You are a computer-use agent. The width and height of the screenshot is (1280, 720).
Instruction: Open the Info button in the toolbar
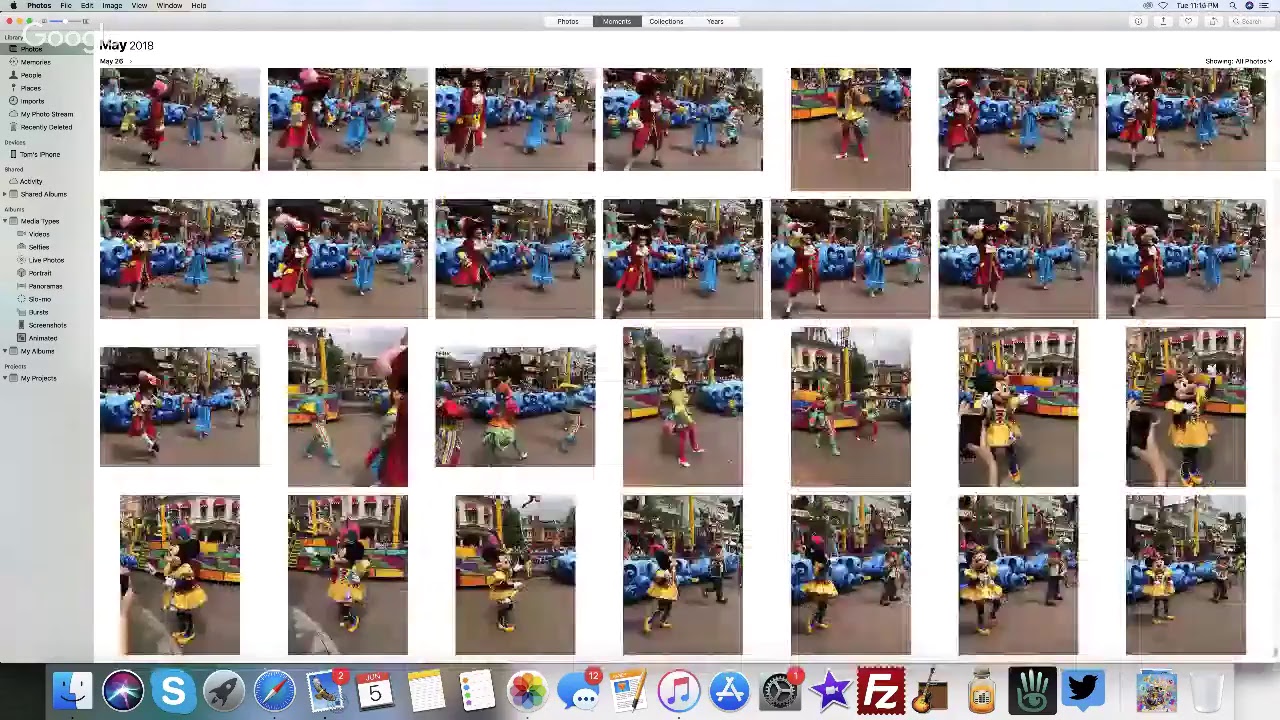1138,21
